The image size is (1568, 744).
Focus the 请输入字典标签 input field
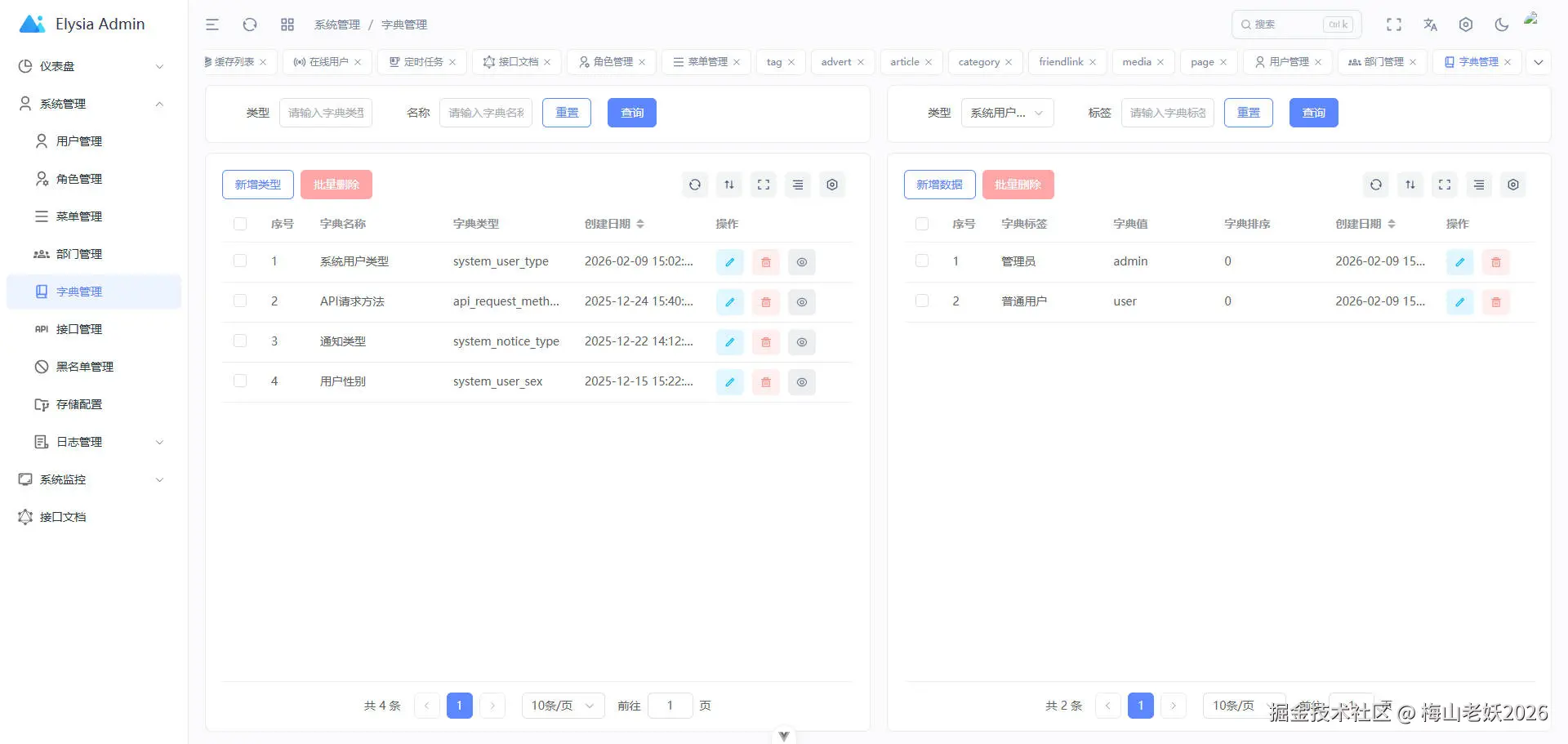(1168, 113)
